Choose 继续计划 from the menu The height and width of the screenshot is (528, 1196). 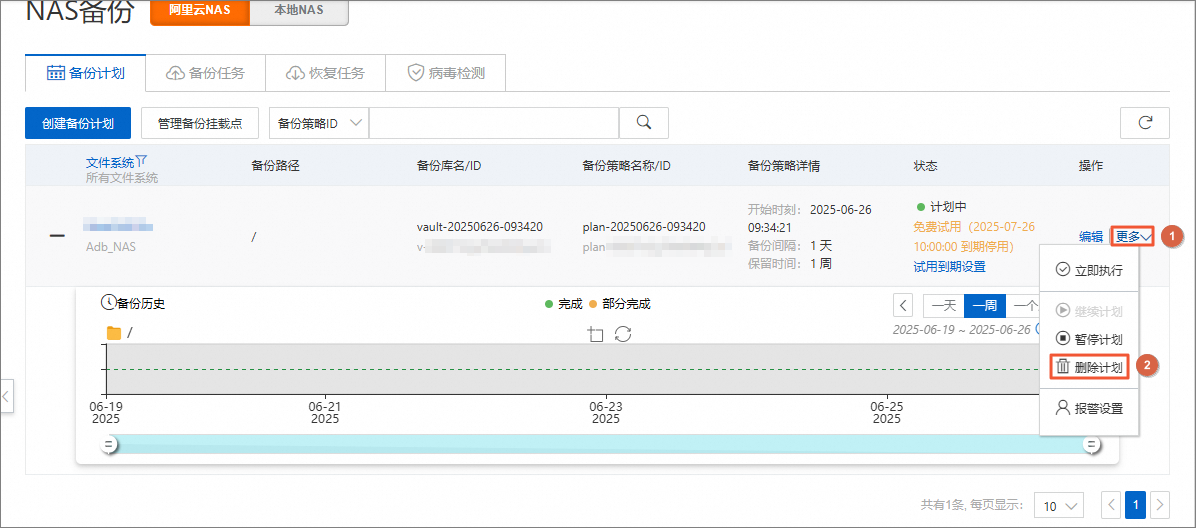[1089, 311]
